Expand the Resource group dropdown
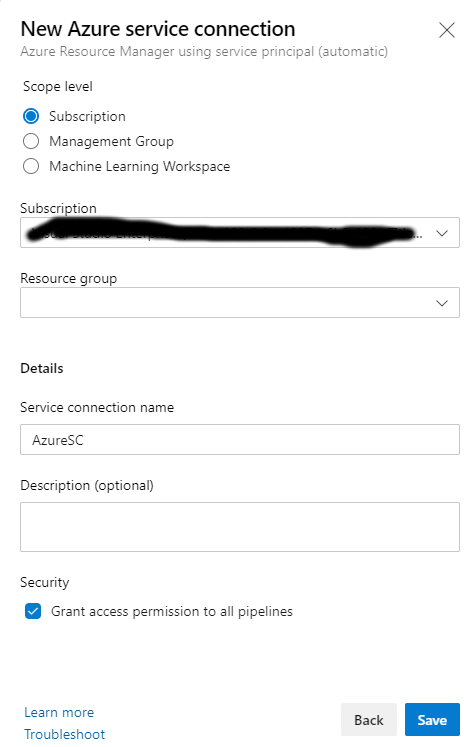 240,303
